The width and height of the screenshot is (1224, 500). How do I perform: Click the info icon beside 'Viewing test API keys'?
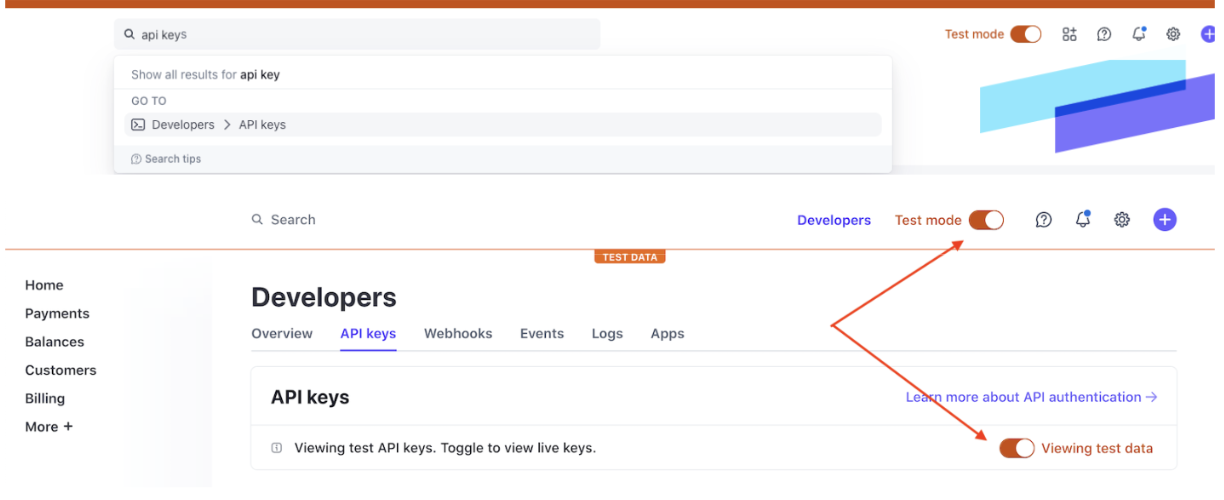click(277, 448)
